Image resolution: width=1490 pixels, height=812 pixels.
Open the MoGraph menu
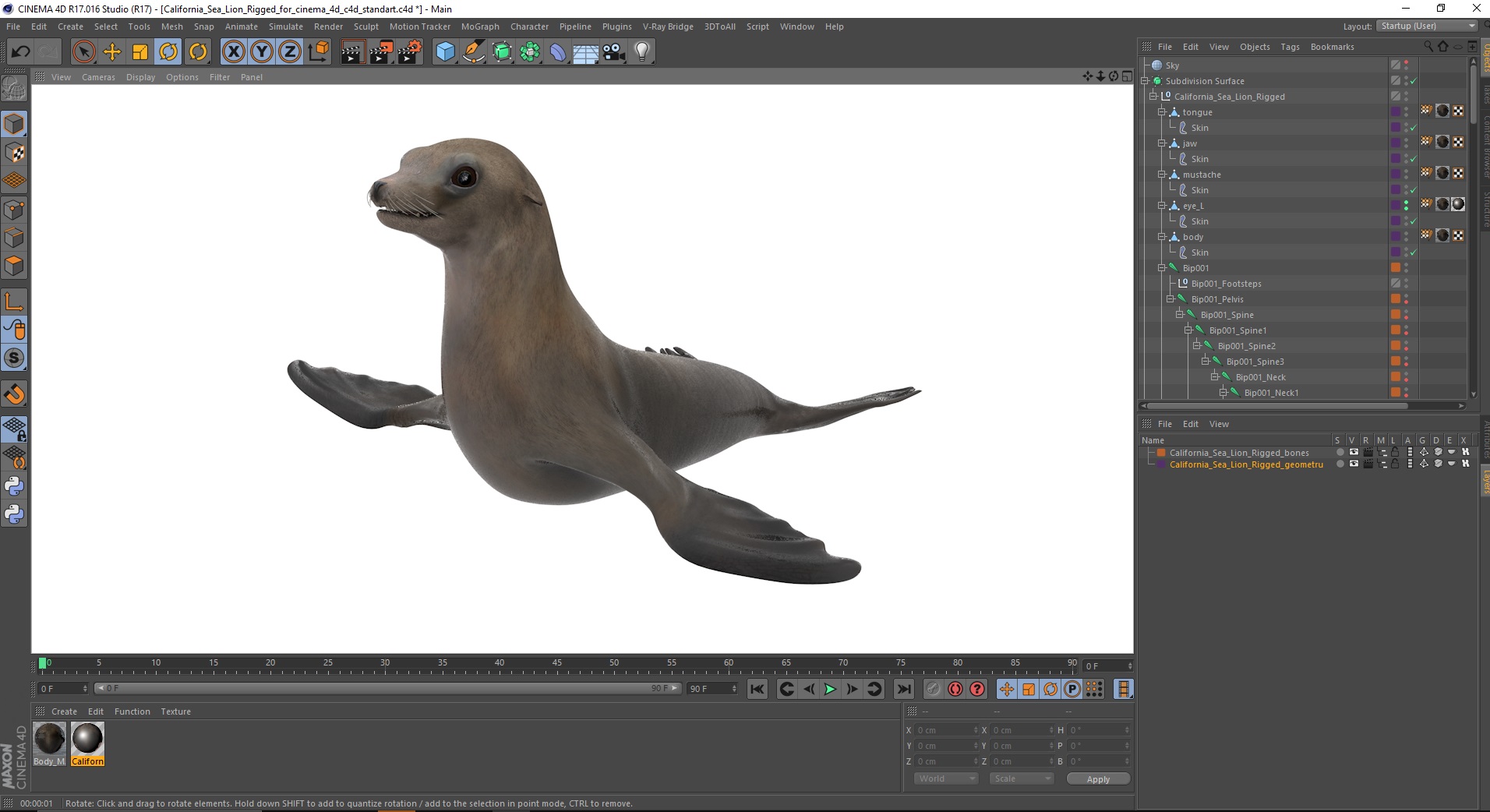pyautogui.click(x=480, y=26)
